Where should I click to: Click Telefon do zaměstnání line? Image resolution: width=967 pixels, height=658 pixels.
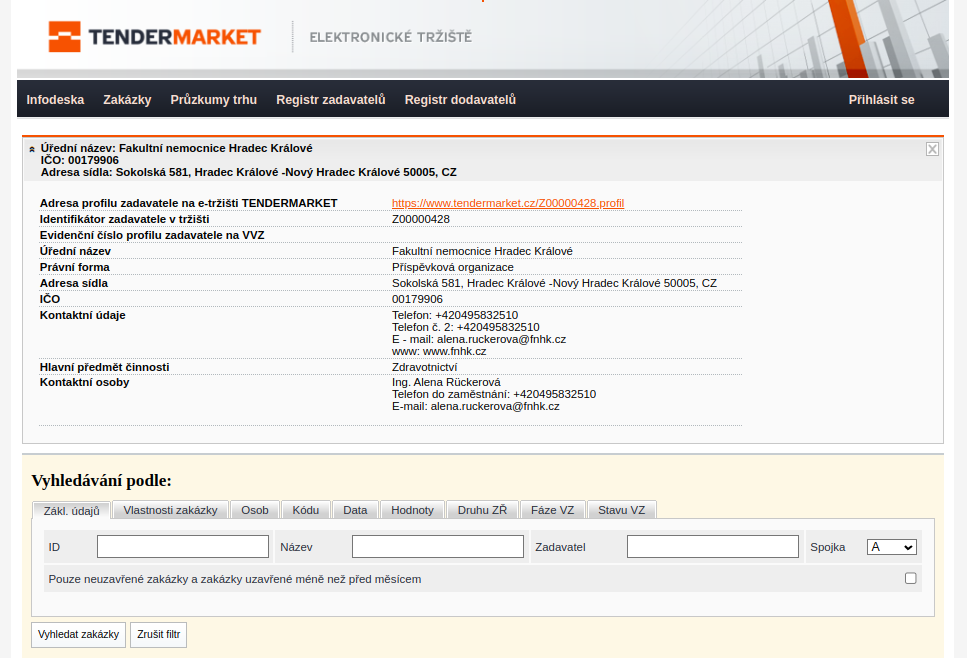[x=494, y=394]
